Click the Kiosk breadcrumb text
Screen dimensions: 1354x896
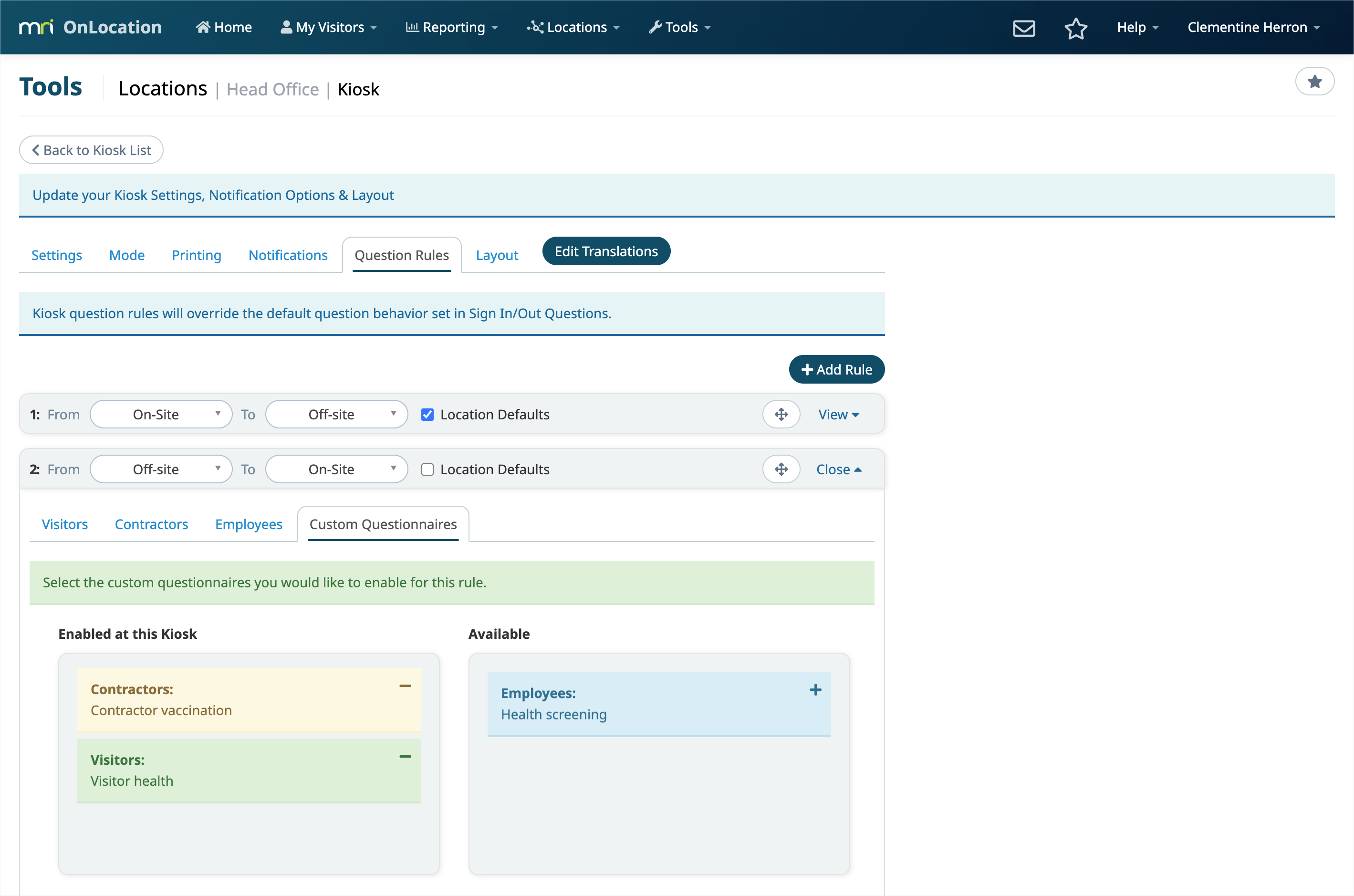click(358, 89)
